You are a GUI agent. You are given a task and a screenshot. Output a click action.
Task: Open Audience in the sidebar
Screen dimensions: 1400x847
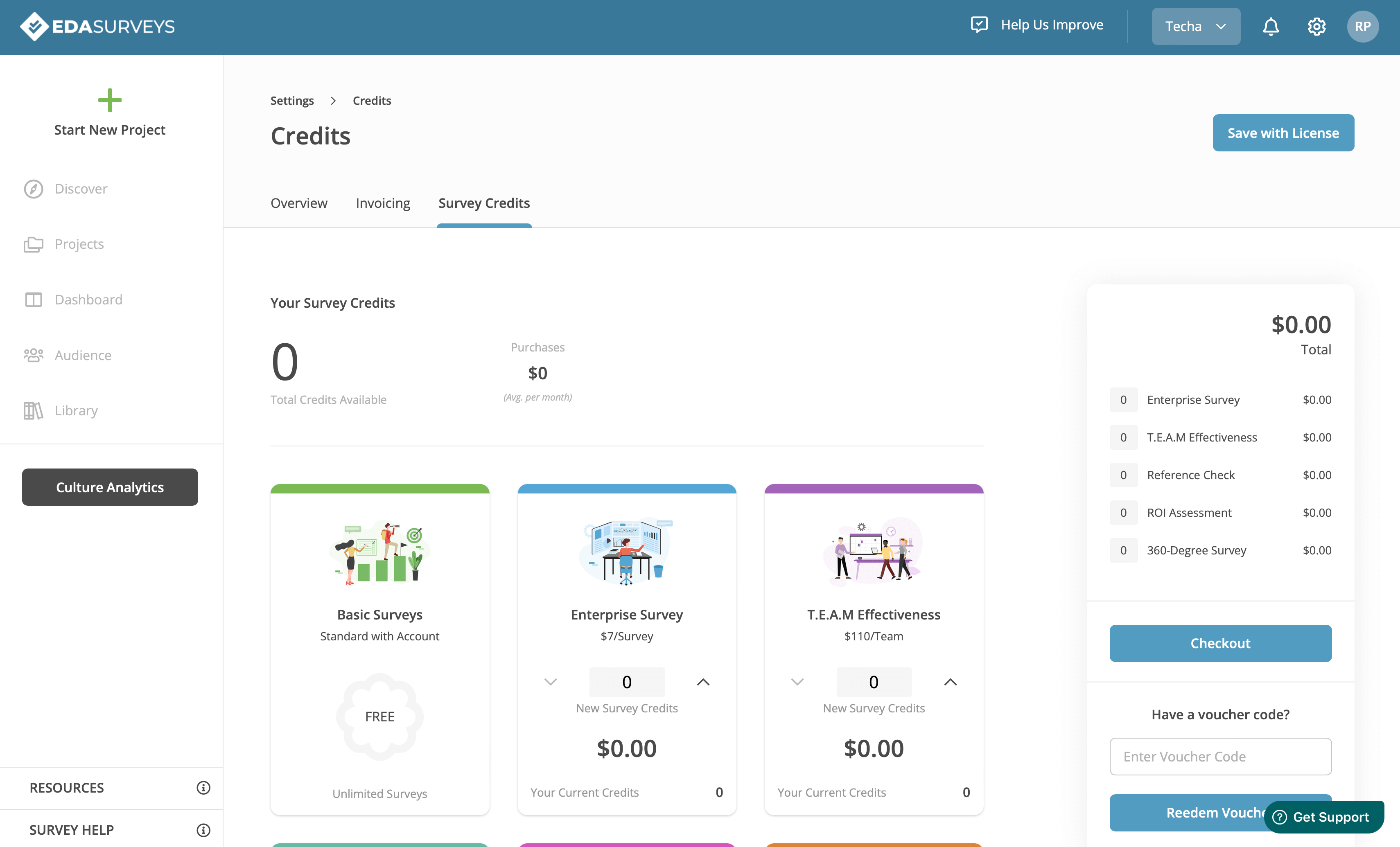82,355
